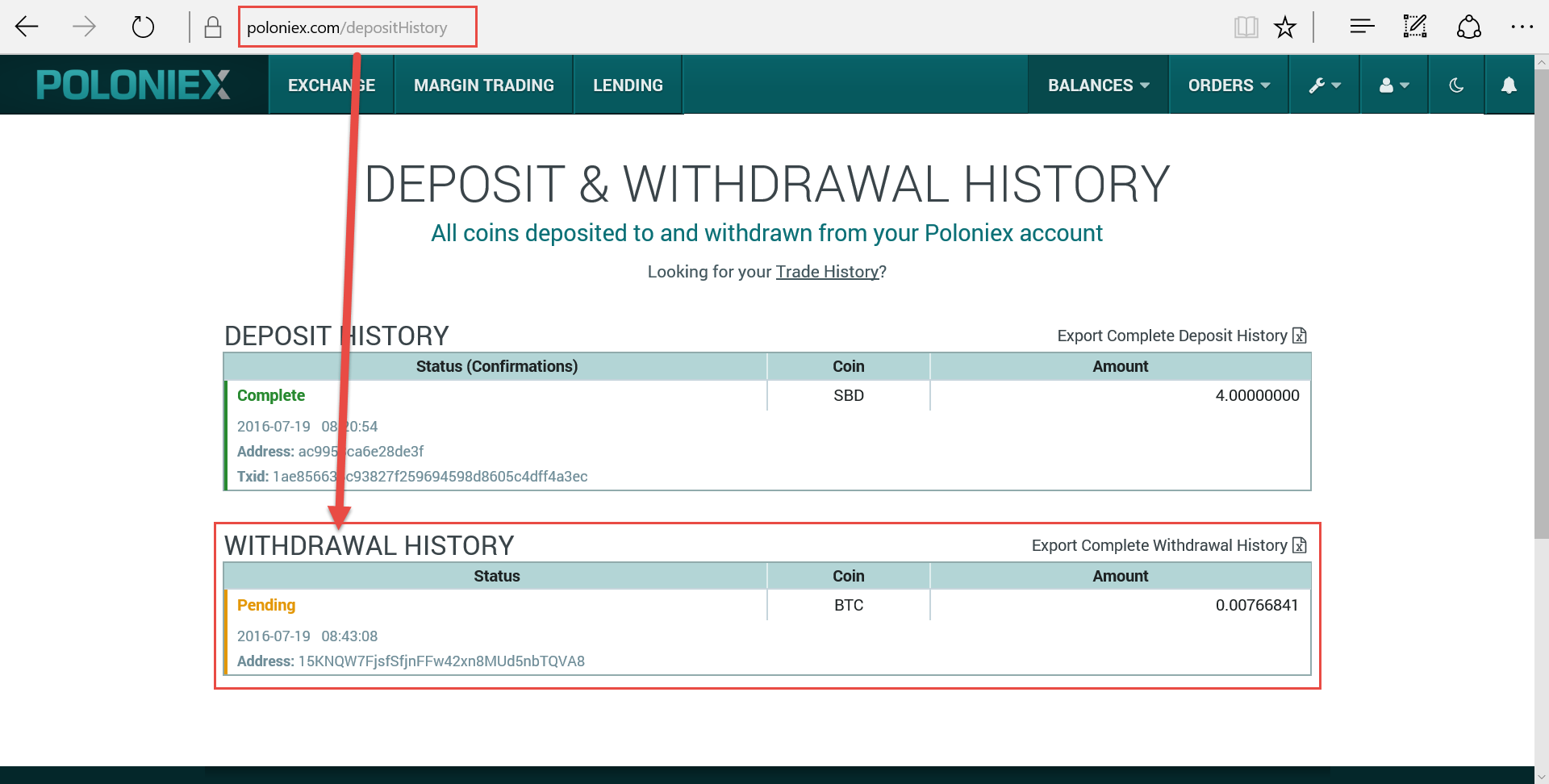Screen dimensions: 1549x784
Task: Click the withdrawal address 15KNQW7FjsfSfjnFFw42xn8MUd5nbTQVA8
Action: point(441,661)
